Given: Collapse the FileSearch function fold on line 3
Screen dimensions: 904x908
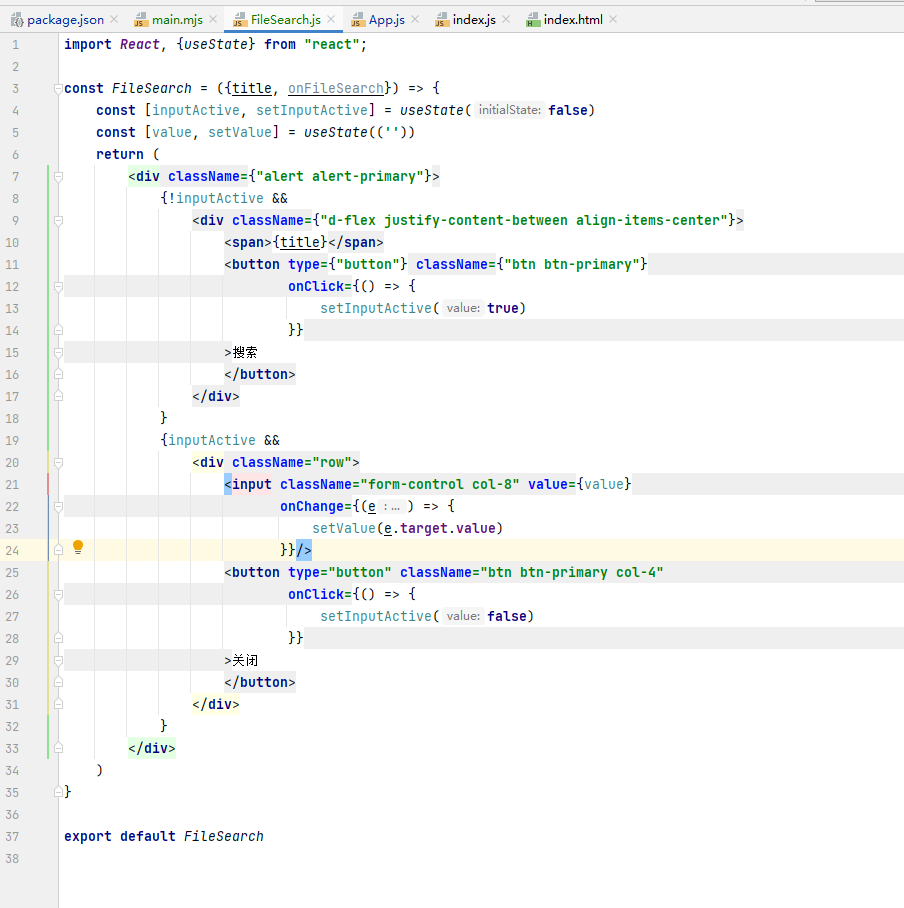Looking at the screenshot, I should [58, 89].
